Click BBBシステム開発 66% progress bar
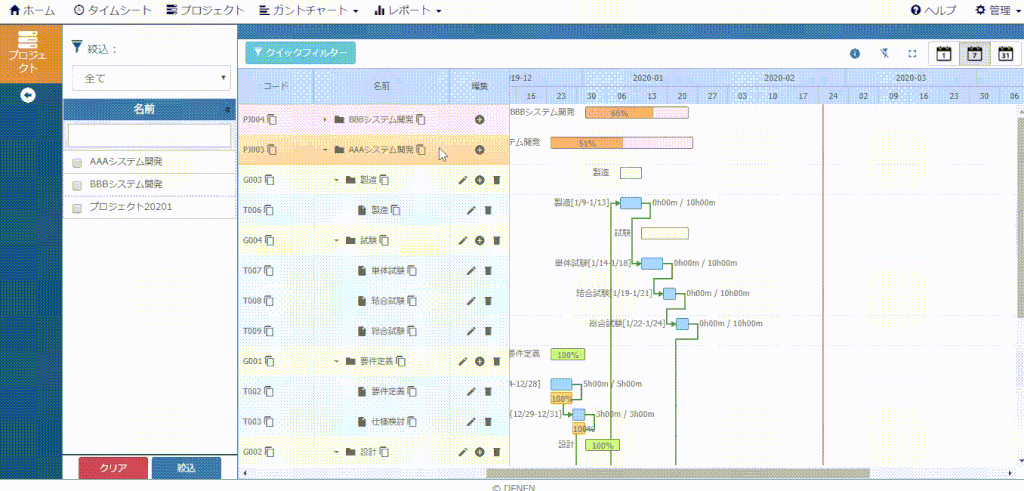Viewport: 1024px width, 491px height. coord(637,113)
